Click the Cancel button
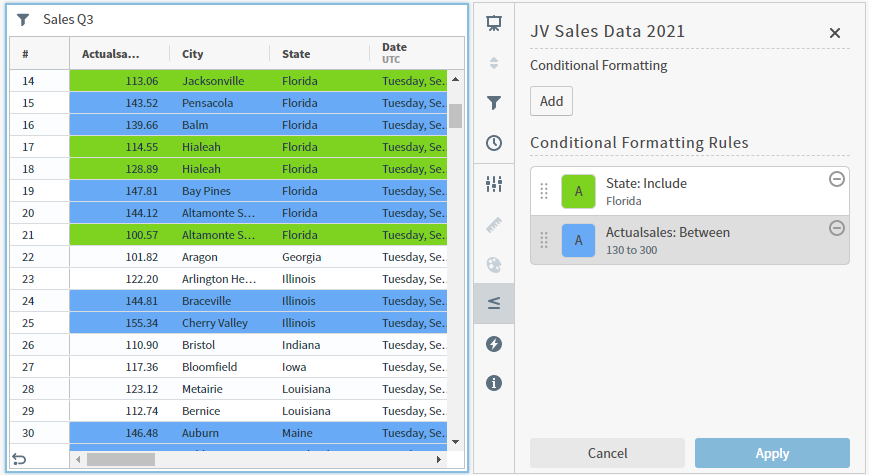This screenshot has height=475, width=869. pos(607,453)
